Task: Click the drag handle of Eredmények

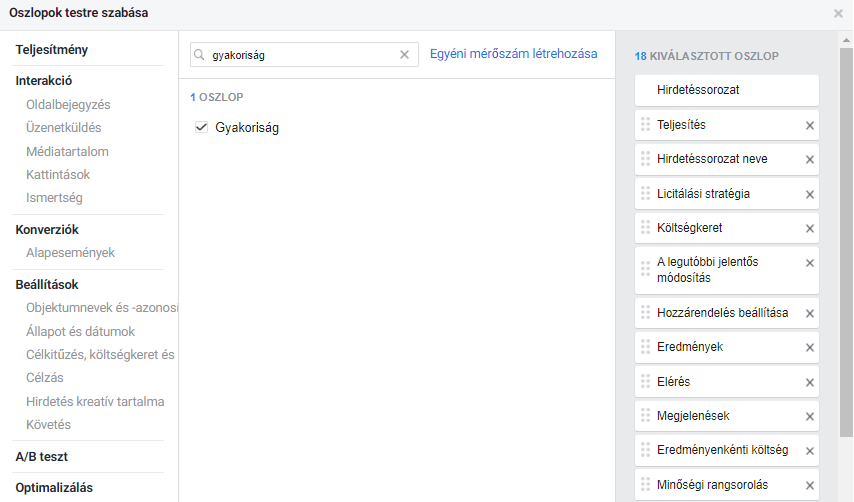Action: point(645,347)
